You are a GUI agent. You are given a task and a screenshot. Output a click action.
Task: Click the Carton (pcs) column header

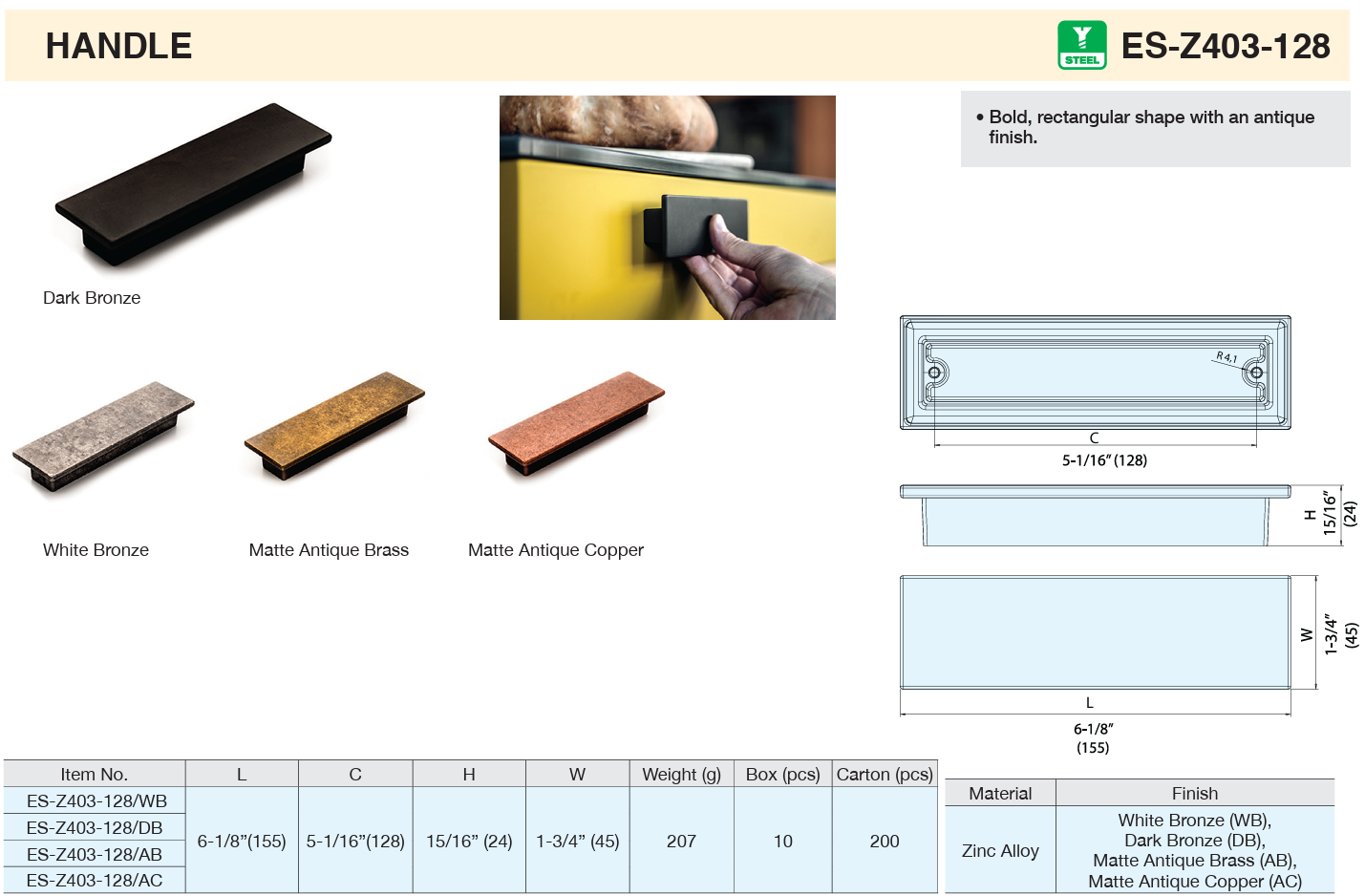click(885, 775)
